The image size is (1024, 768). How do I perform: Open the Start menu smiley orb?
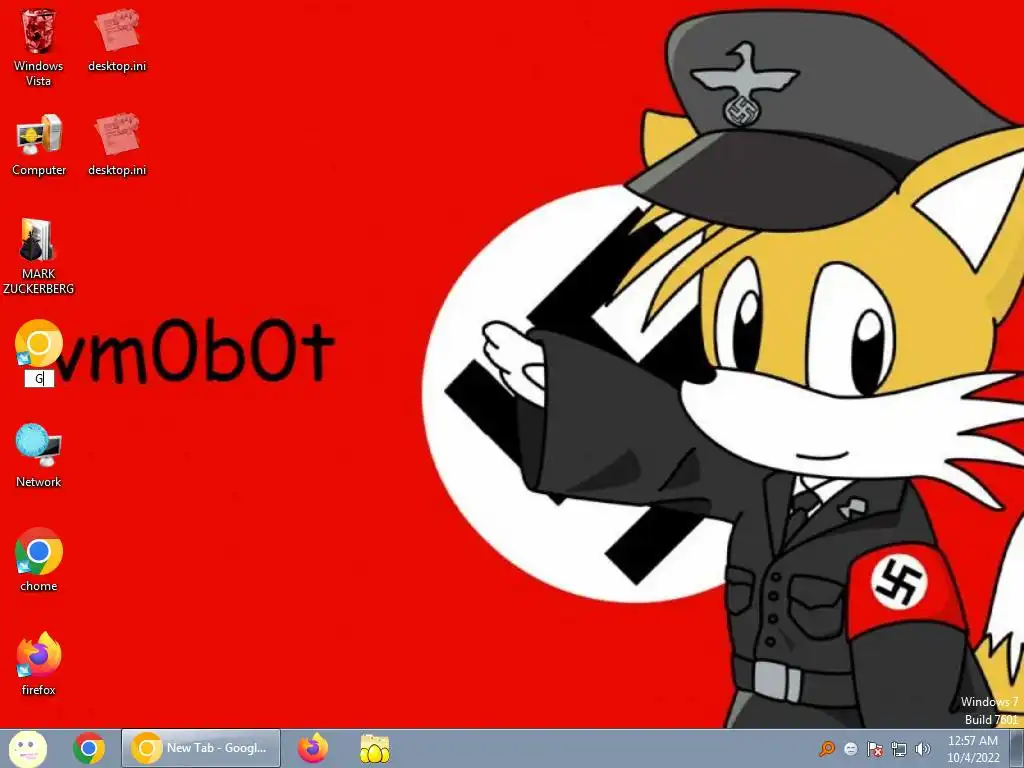(27, 748)
